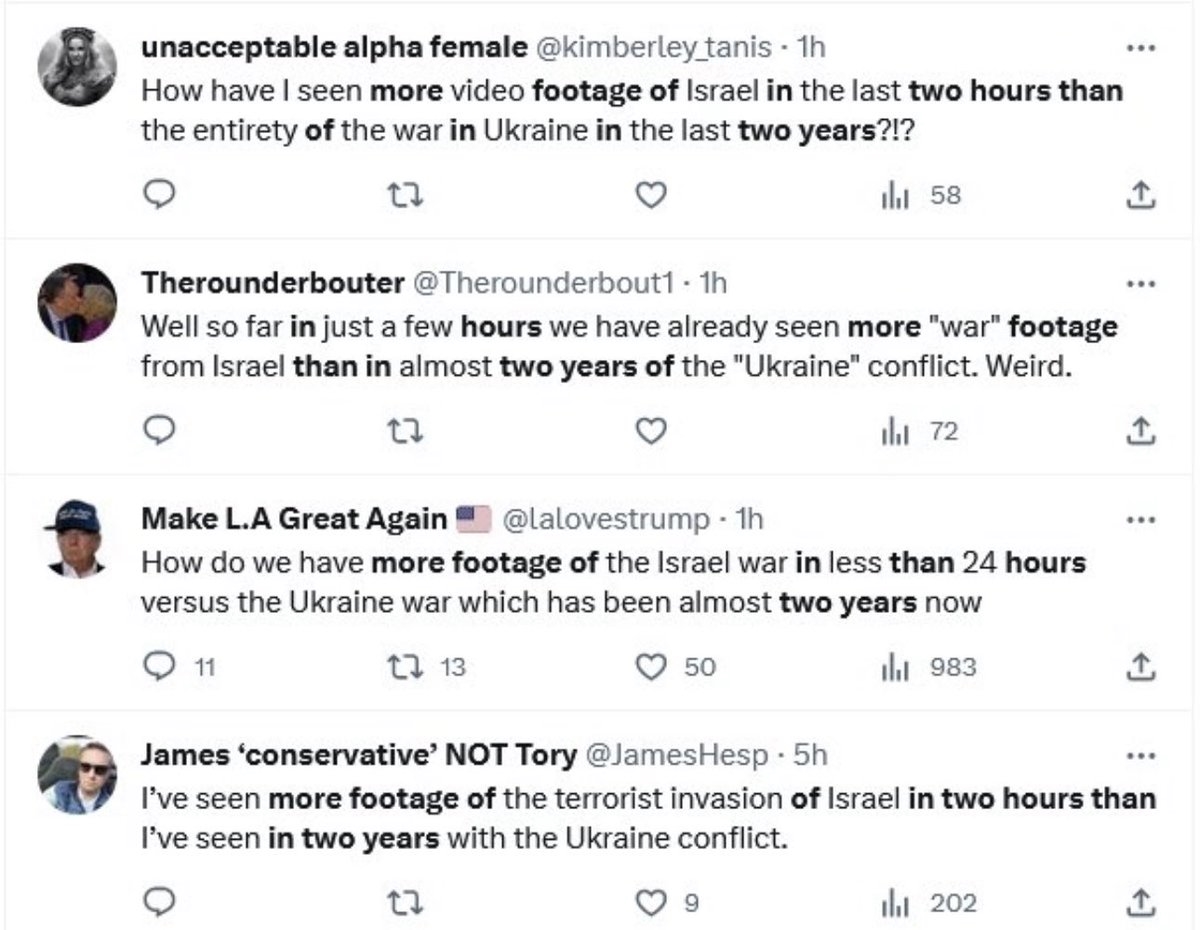Open Therounderbouter profile picture
Viewport: 1200px width, 930px height.
click(x=77, y=303)
